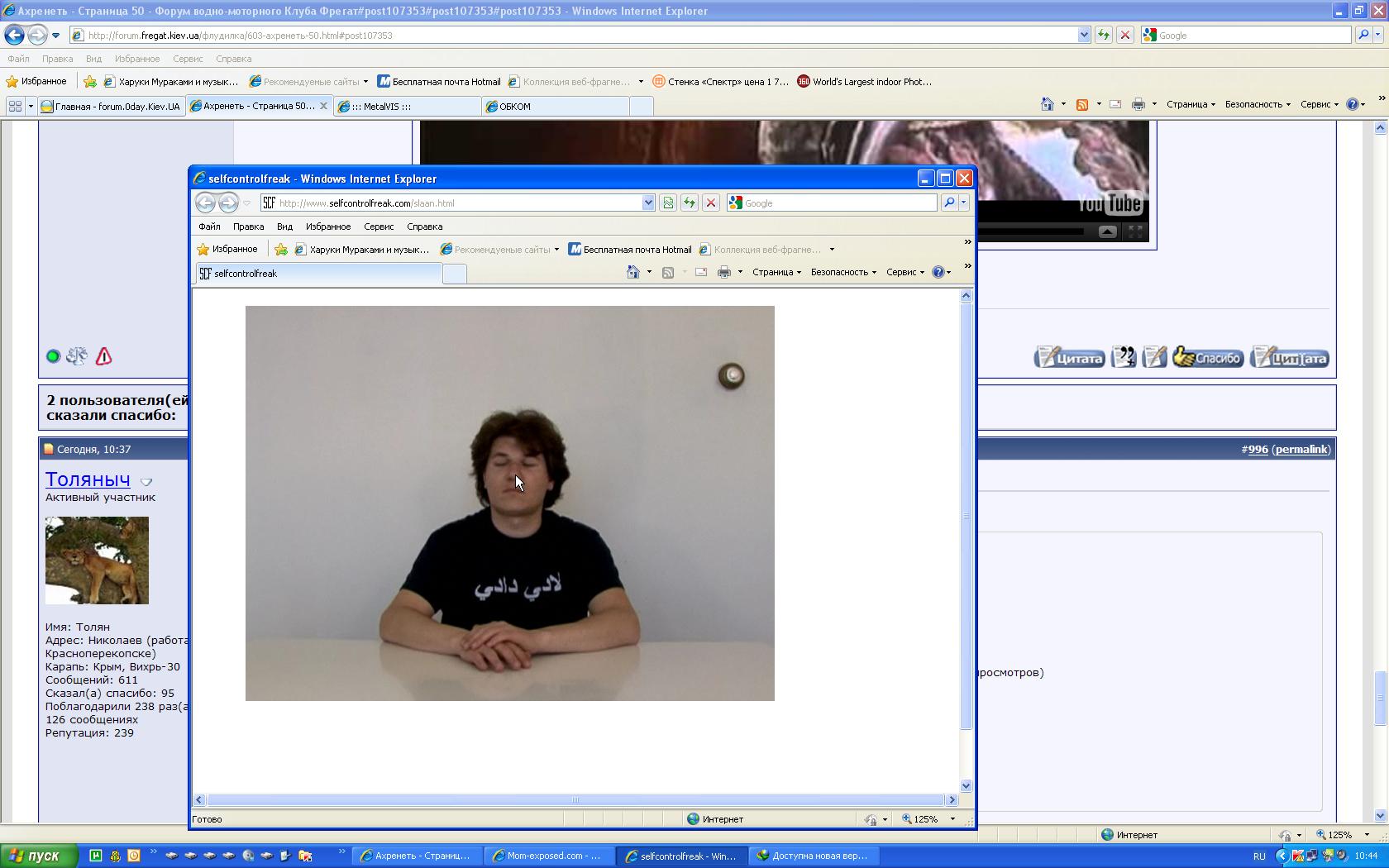Click the Back arrow in the main browser window
Screen dimensions: 1389x868
[x=14, y=35]
